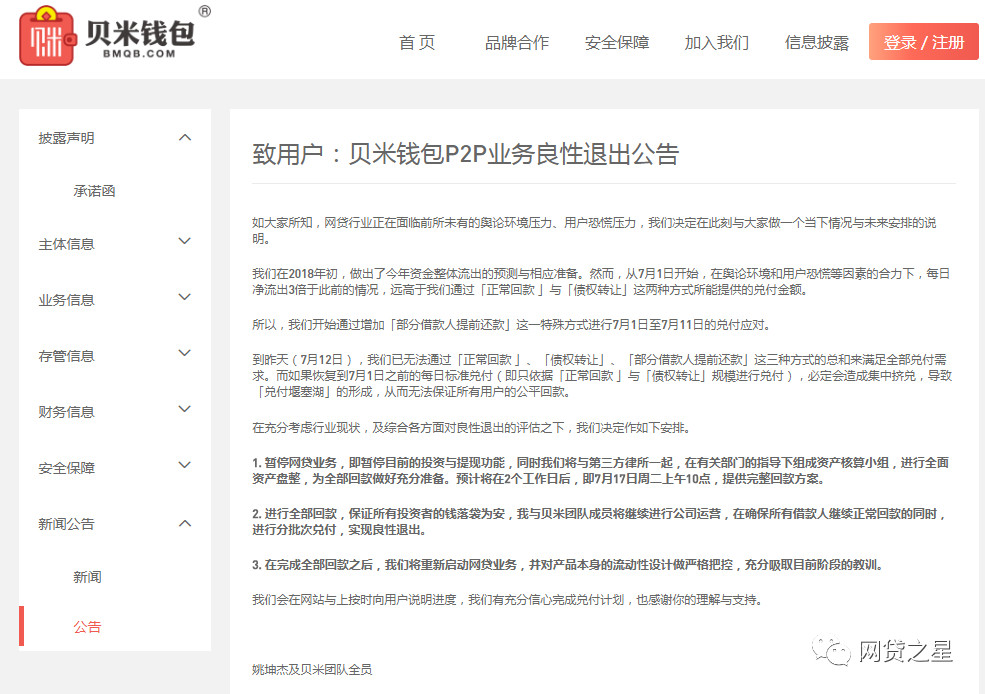Expand the sidebar 安全保障 section chevron
Viewport: 985px width, 694px height.
click(185, 465)
